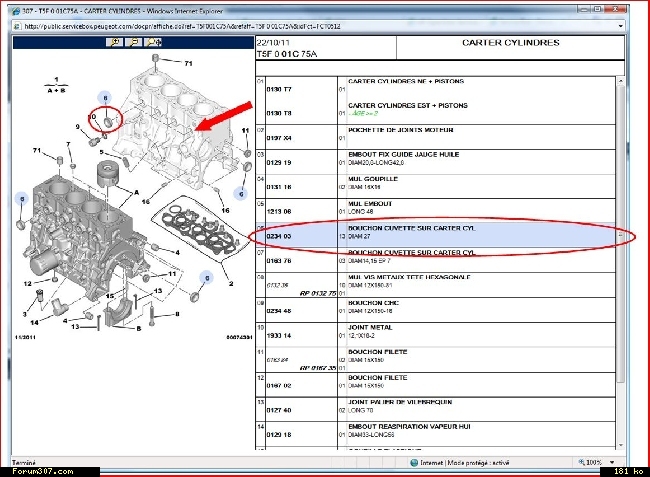This screenshot has width=650, height=477.
Task: Click MUL VIS METAUX TETE HEXAGONALE description
Action: (x=409, y=277)
